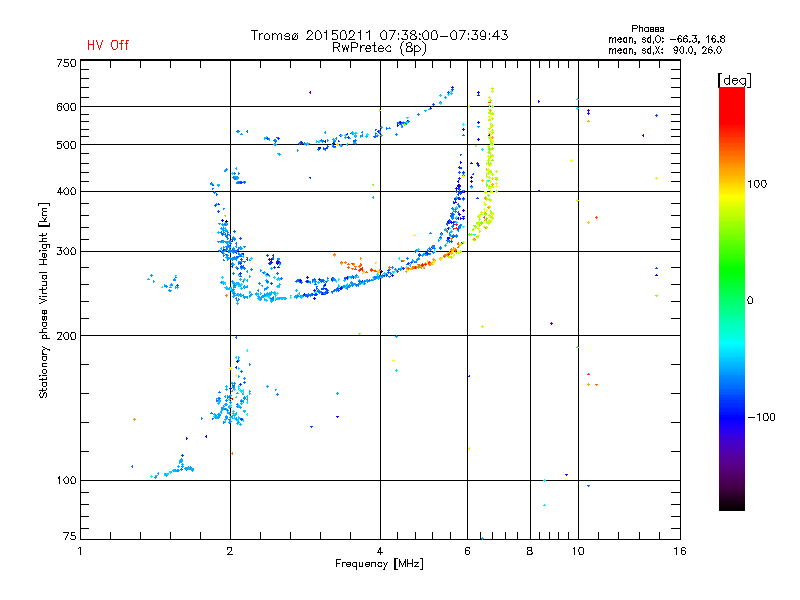Click the x-axis '4' tick label

(x=380, y=552)
